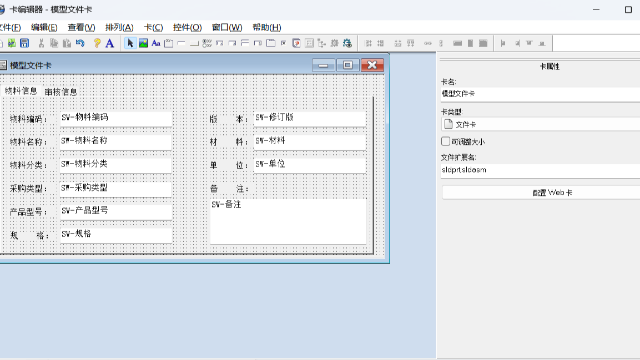Image resolution: width=640 pixels, height=360 pixels.
Task: Click the tree structure toolbar icon
Action: pyautogui.click(x=322, y=43)
